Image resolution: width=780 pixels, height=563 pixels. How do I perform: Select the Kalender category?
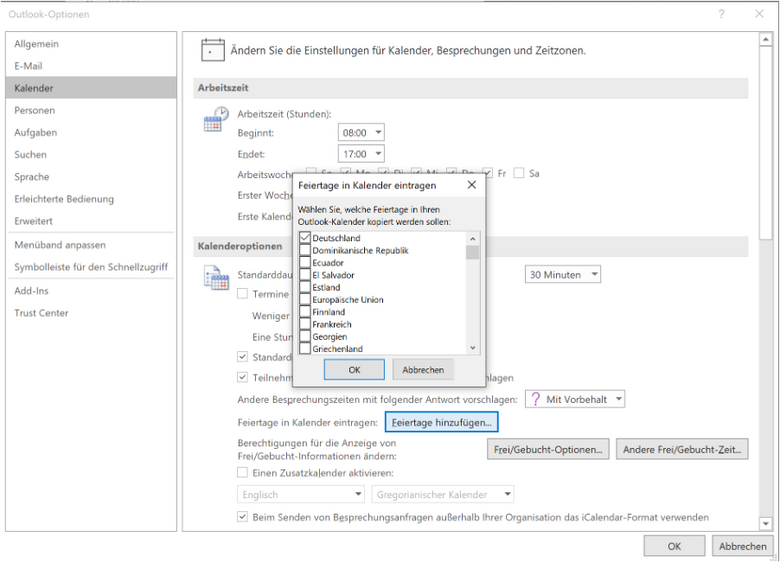[x=91, y=88]
